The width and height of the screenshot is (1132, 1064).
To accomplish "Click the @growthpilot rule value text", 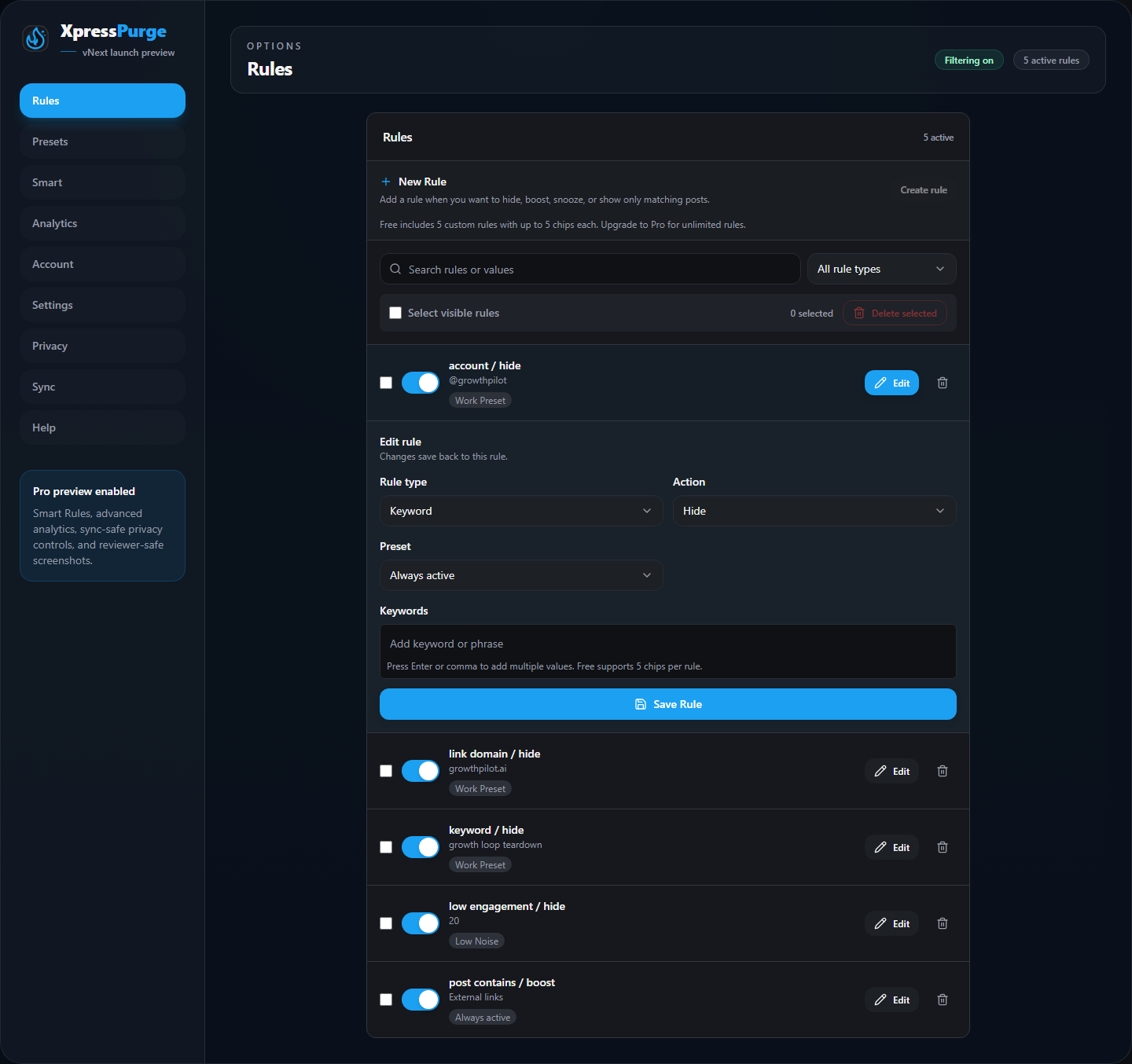I will coord(478,380).
